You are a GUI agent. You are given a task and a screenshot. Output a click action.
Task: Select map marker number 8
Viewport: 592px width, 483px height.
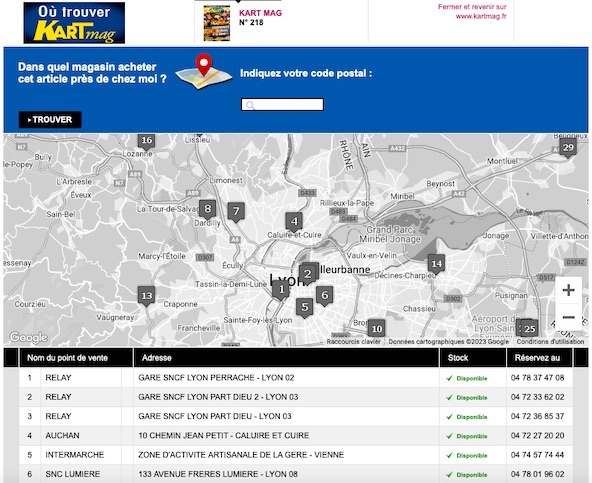(207, 210)
